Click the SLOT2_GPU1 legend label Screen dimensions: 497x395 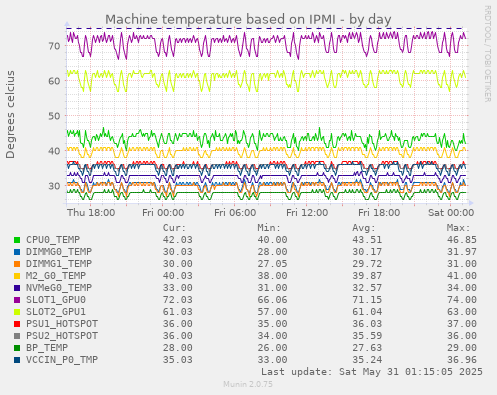coord(56,312)
